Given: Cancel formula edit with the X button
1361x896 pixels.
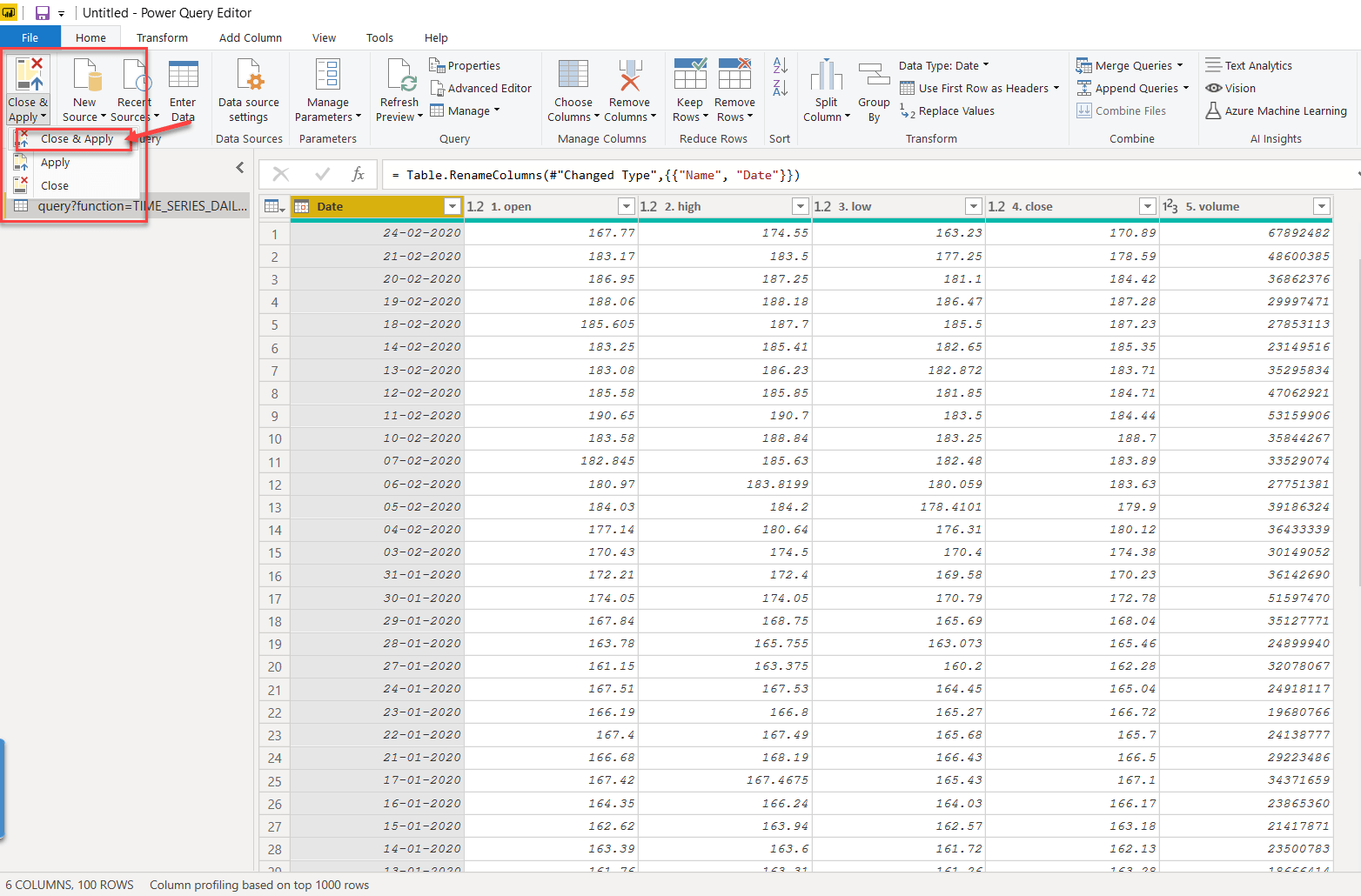Looking at the screenshot, I should (280, 175).
